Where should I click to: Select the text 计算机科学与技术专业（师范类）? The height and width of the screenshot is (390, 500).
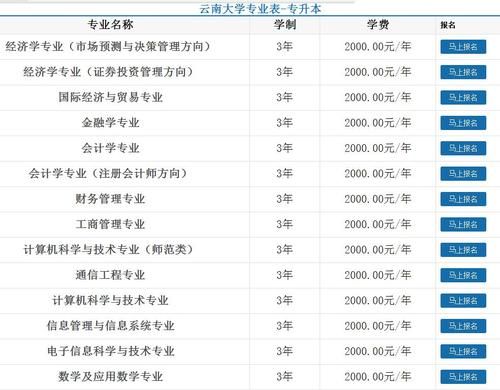108,250
